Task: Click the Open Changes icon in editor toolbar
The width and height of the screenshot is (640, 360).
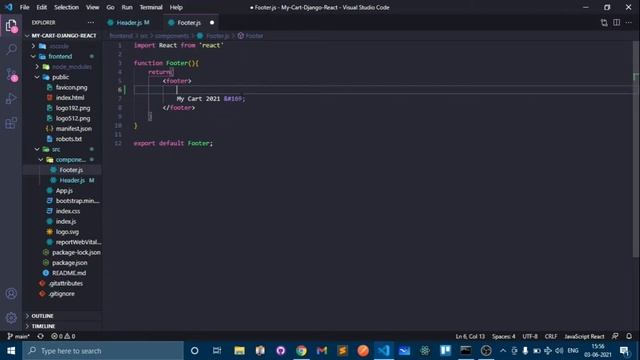Action: pyautogui.click(x=604, y=22)
